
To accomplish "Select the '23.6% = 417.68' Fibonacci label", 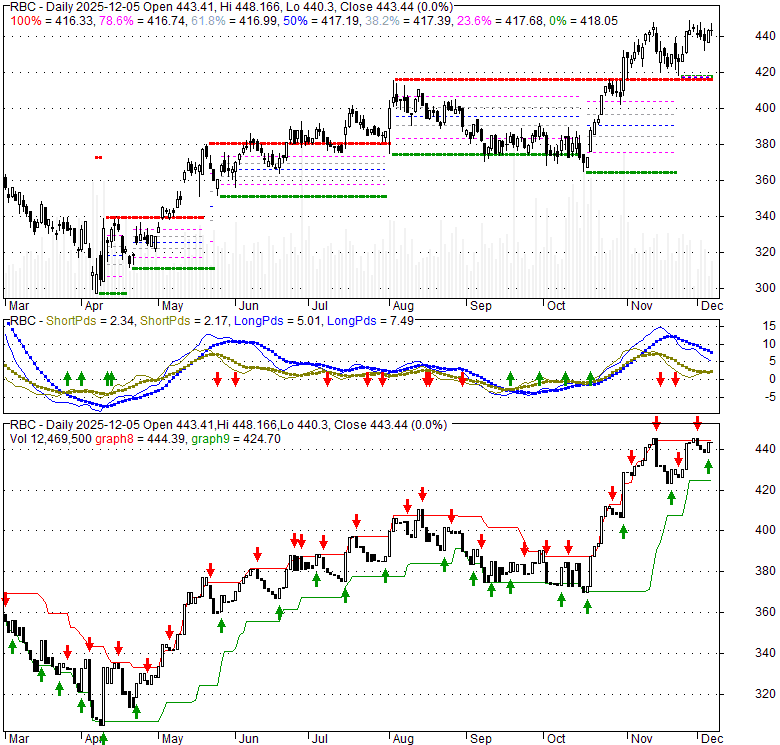I will pyautogui.click(x=499, y=21).
